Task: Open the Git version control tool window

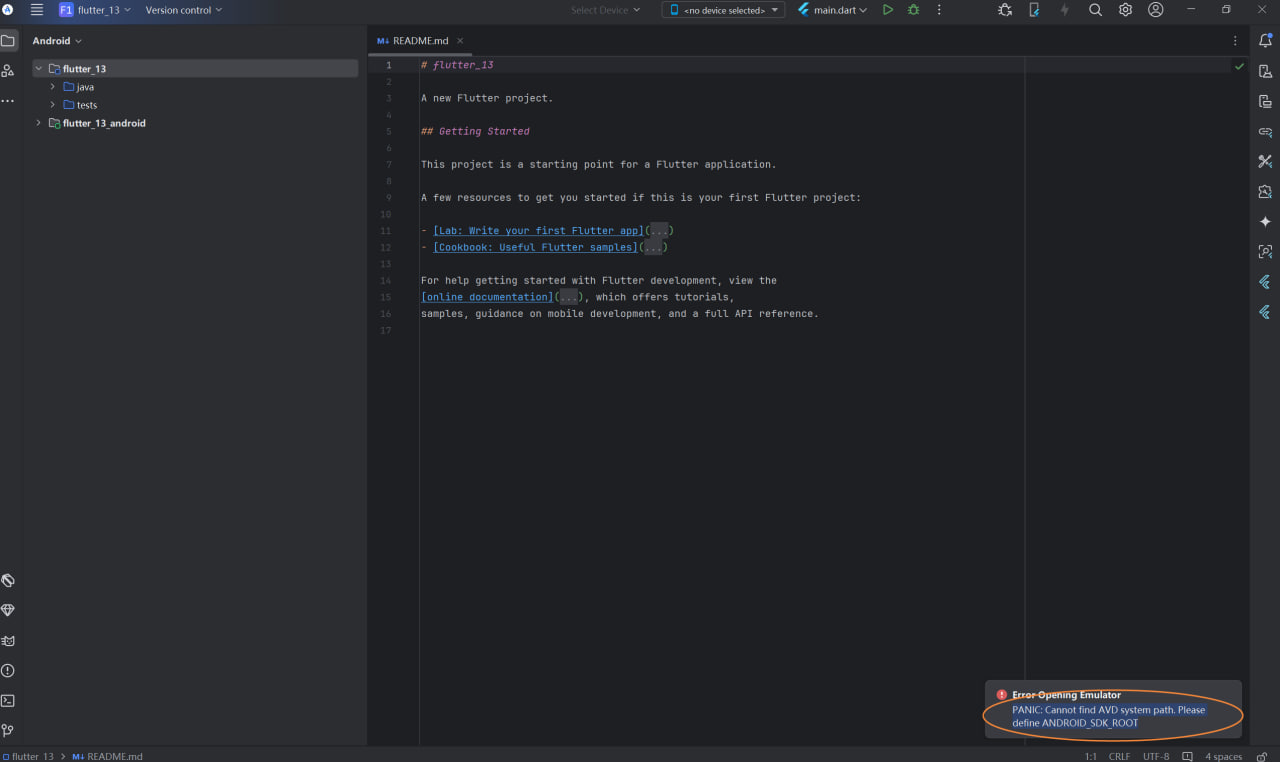Action: point(8,731)
